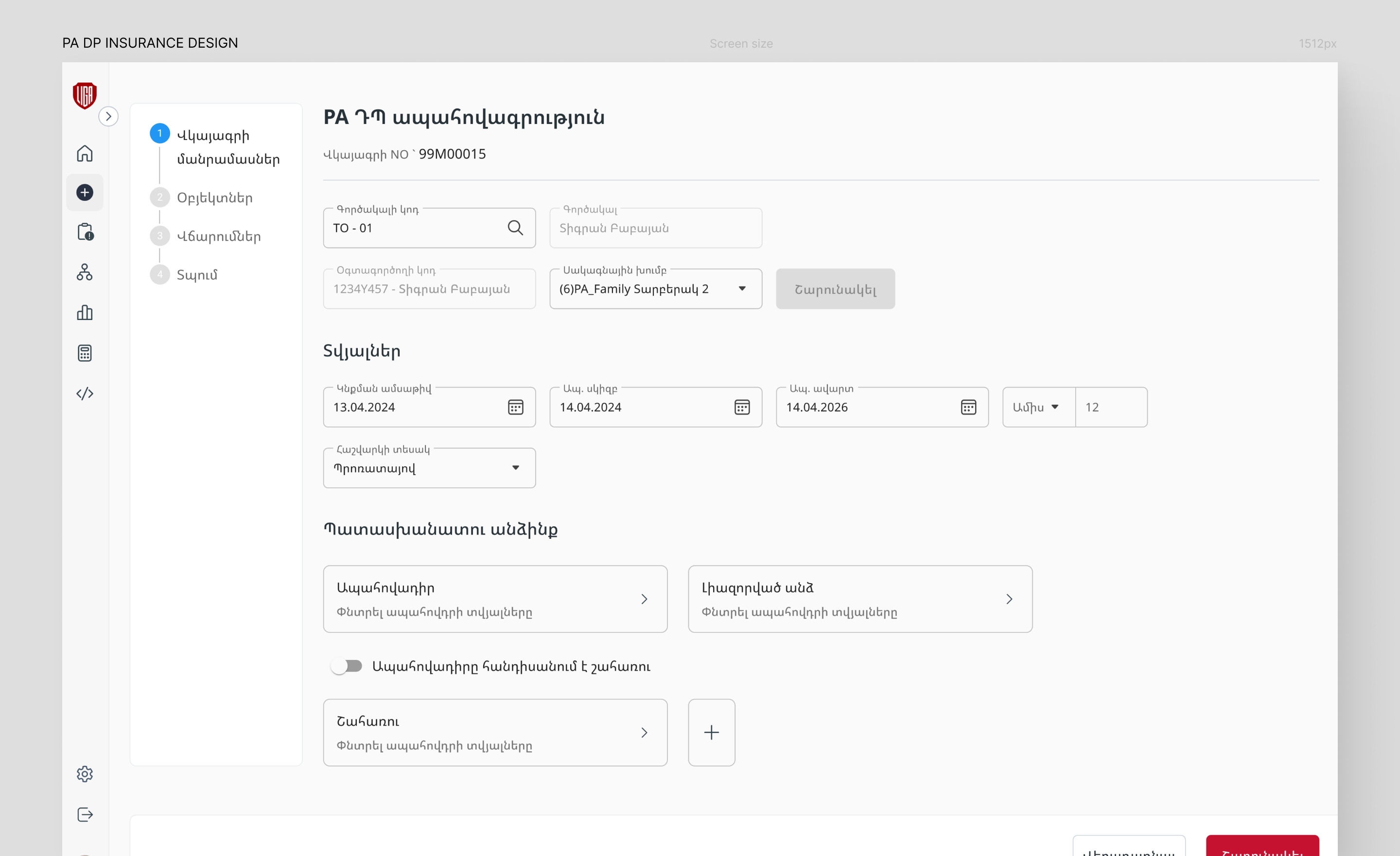
Task: Open the Ապահովադիր card
Action: click(495, 599)
